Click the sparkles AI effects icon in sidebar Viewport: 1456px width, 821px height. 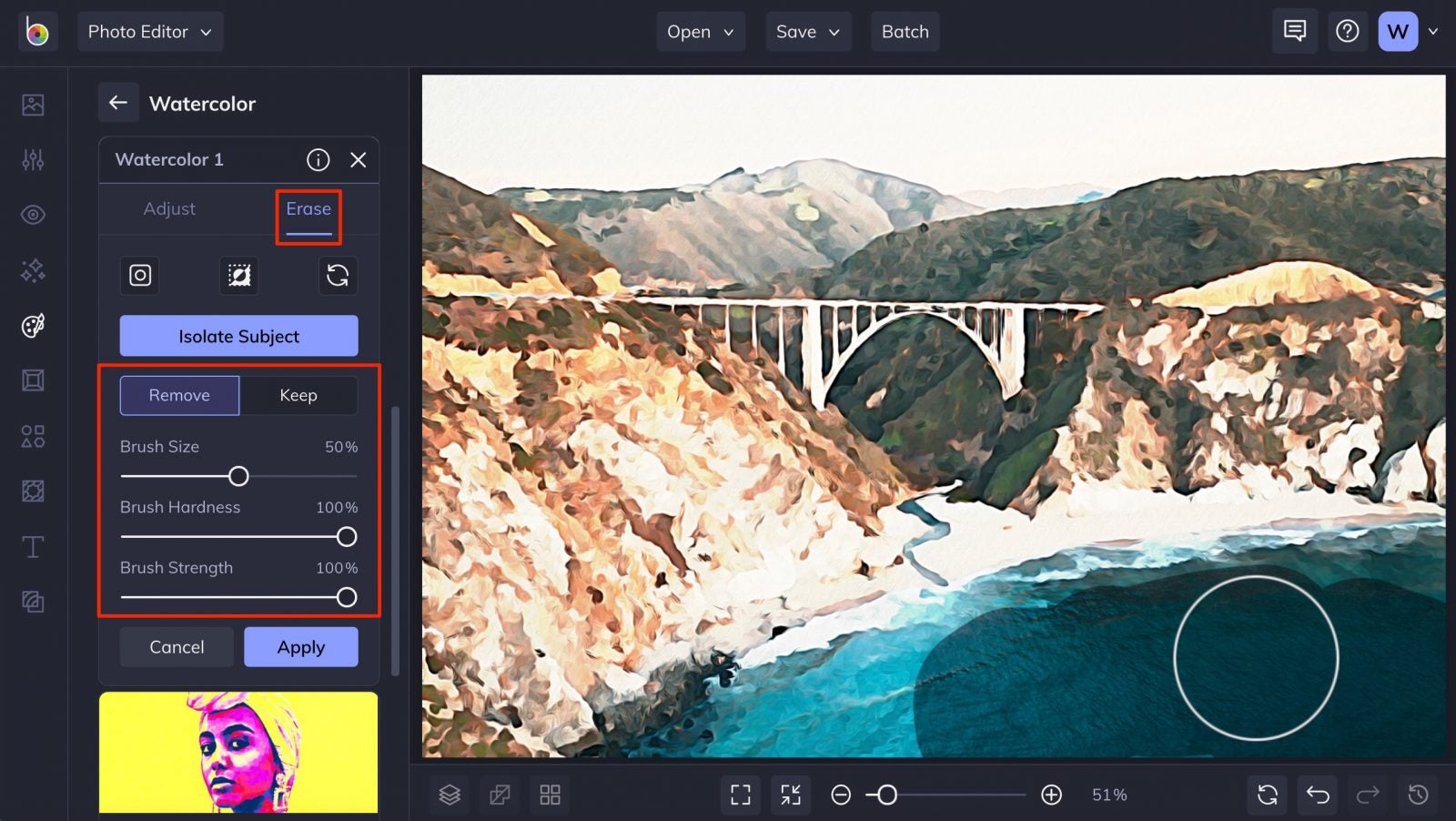click(33, 269)
